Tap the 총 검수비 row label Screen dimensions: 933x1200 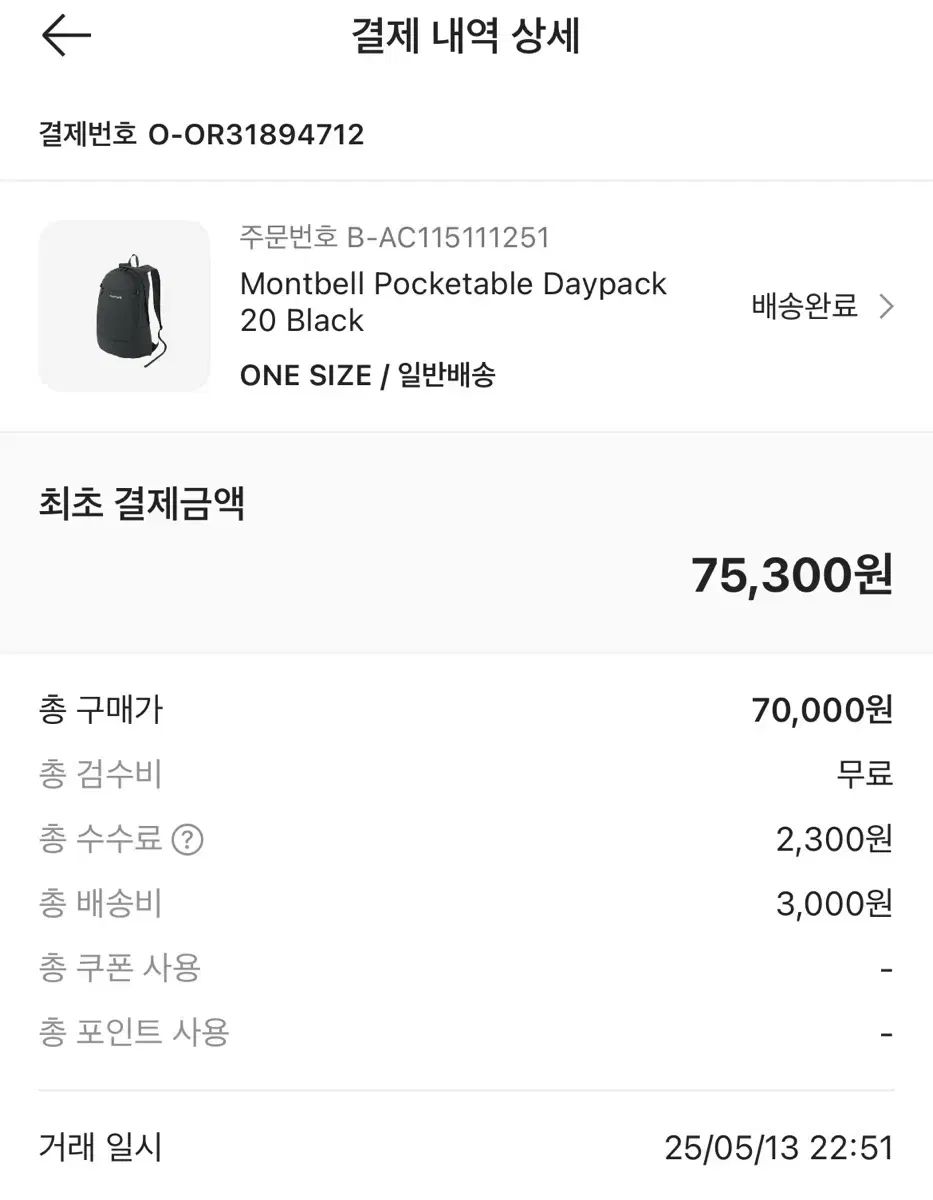click(x=100, y=775)
